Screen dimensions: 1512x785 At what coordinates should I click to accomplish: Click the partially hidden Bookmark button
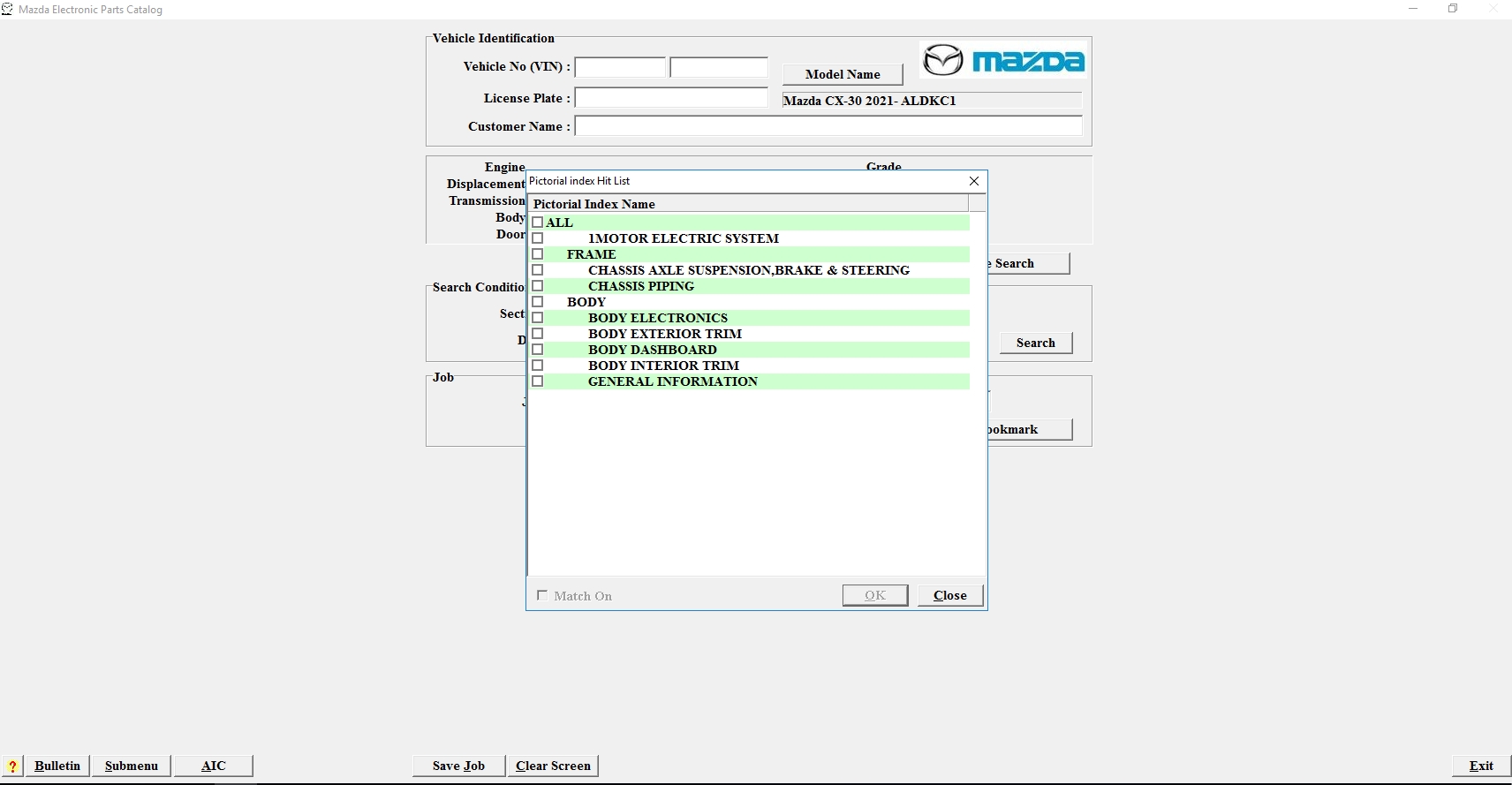coord(1030,429)
